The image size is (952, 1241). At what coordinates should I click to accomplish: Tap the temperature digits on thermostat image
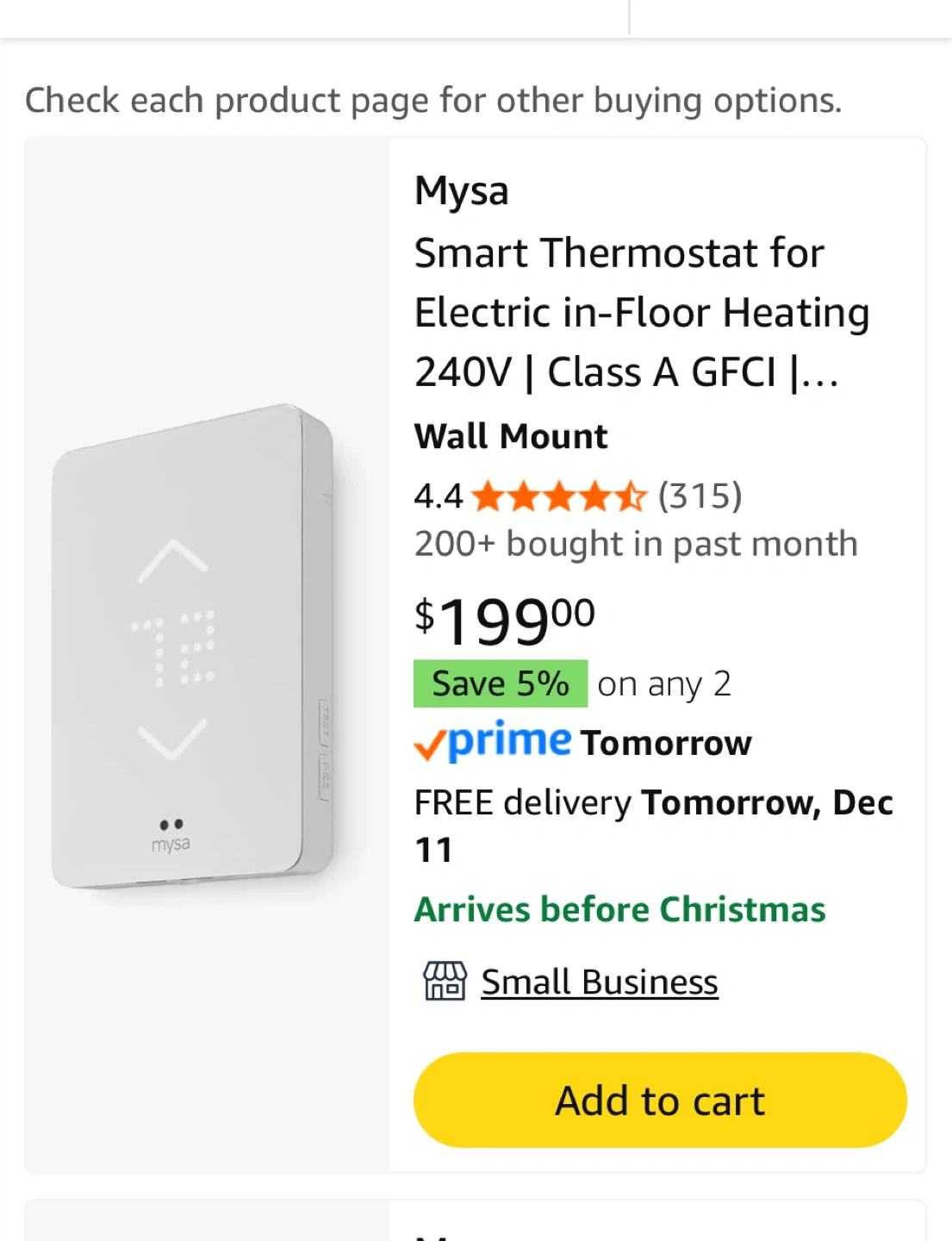(x=173, y=649)
